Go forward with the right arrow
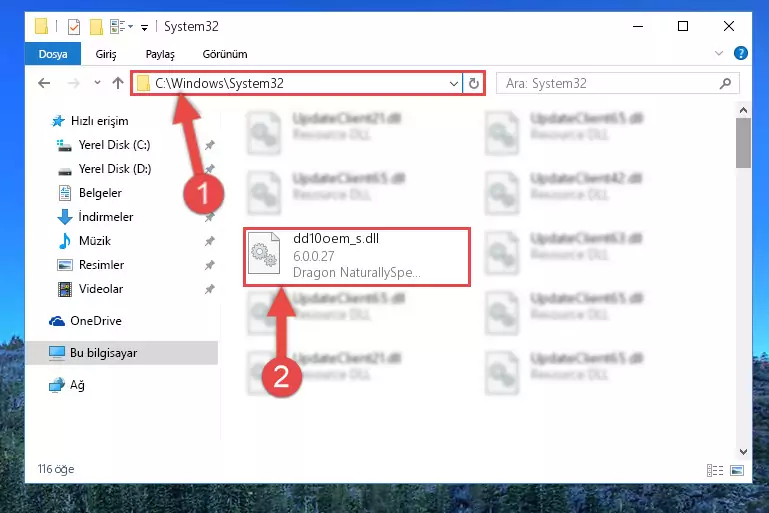Screen dimensions: 769x513 click(x=74, y=83)
